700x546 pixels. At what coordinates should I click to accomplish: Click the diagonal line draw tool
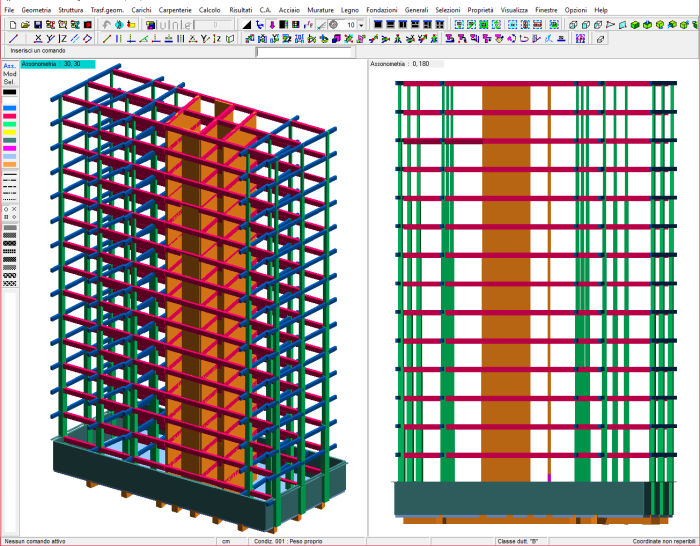(13, 39)
